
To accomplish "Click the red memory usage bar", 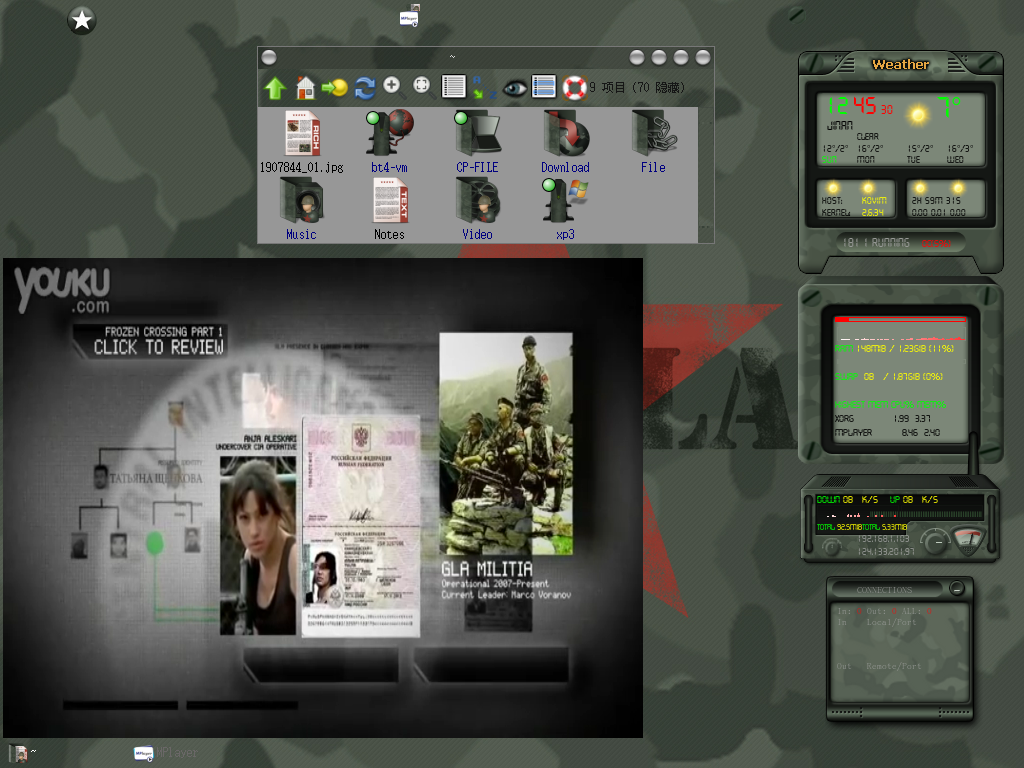I will pyautogui.click(x=901, y=319).
